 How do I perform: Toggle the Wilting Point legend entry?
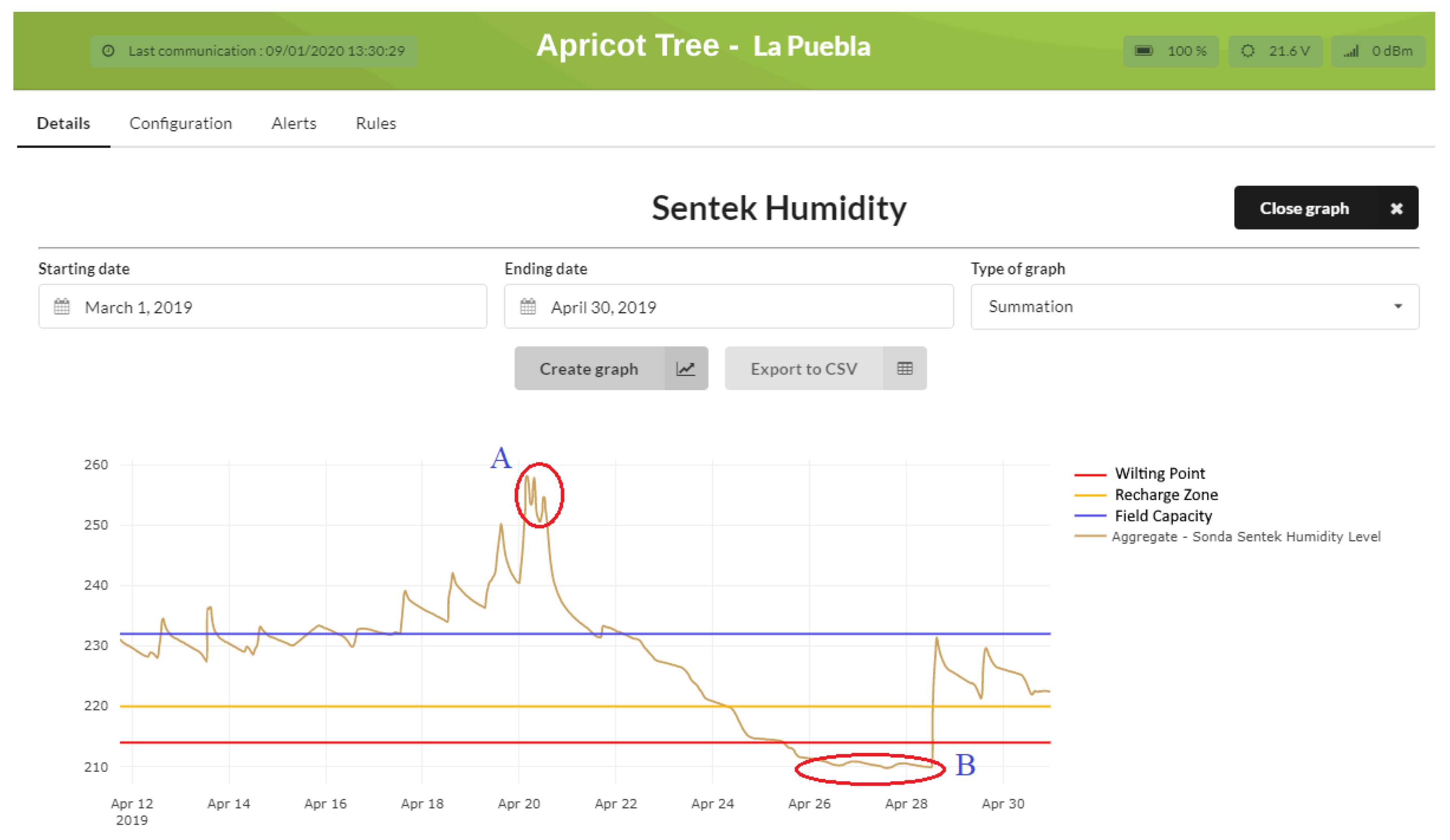1139,473
